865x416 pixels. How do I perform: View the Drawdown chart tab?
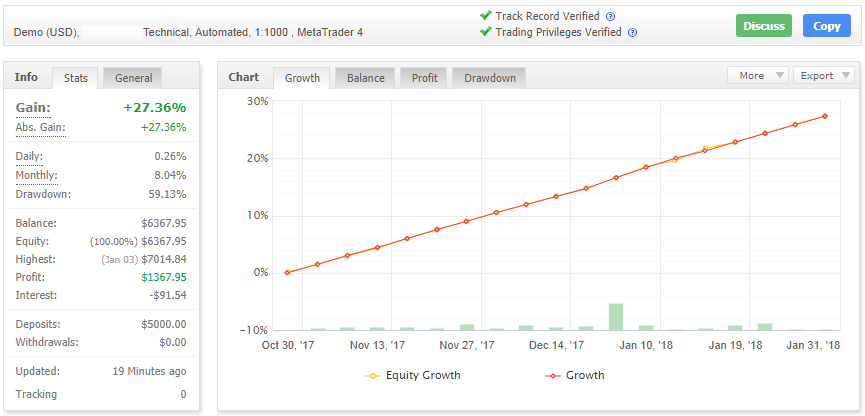(490, 78)
